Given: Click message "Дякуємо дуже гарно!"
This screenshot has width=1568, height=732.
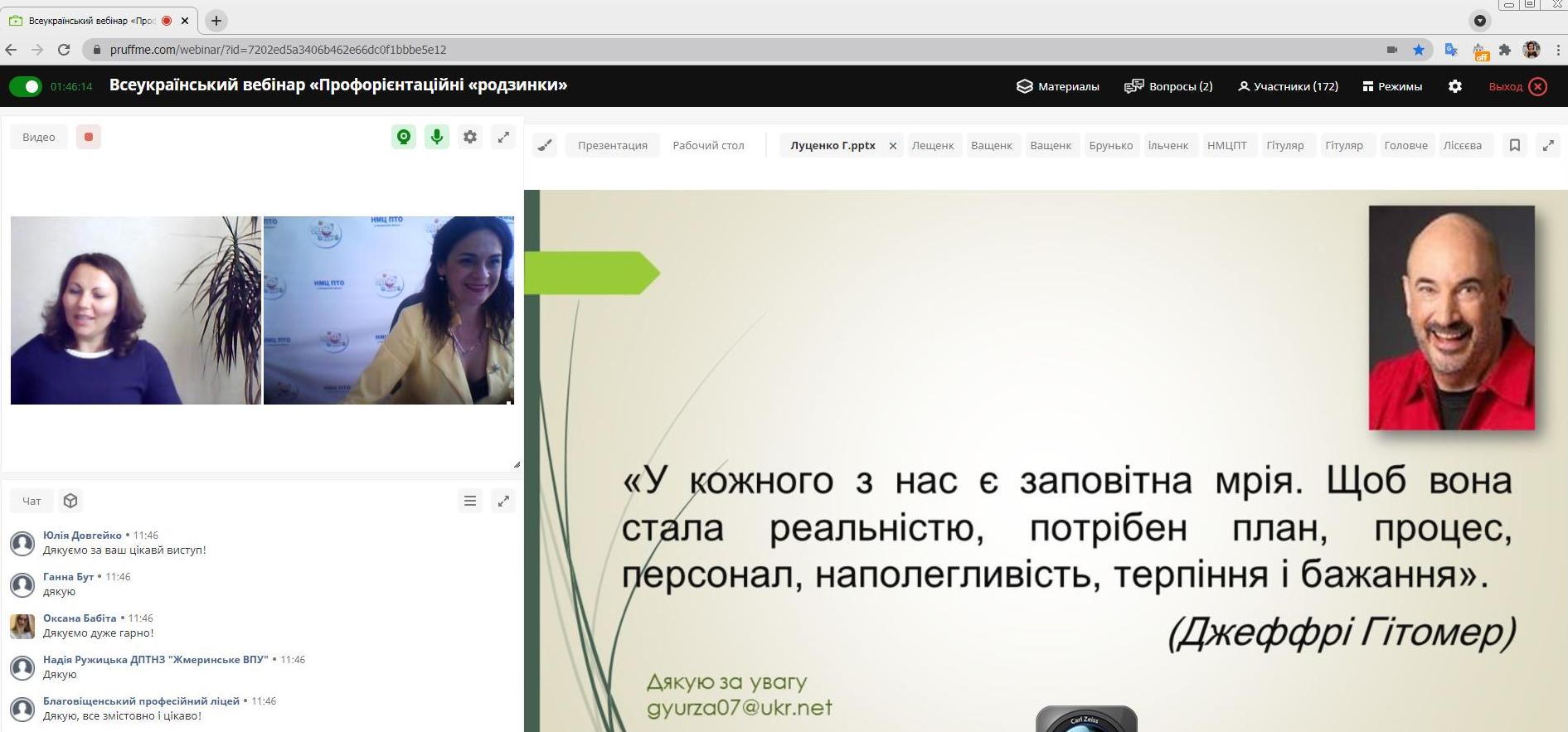Looking at the screenshot, I should click(x=99, y=633).
